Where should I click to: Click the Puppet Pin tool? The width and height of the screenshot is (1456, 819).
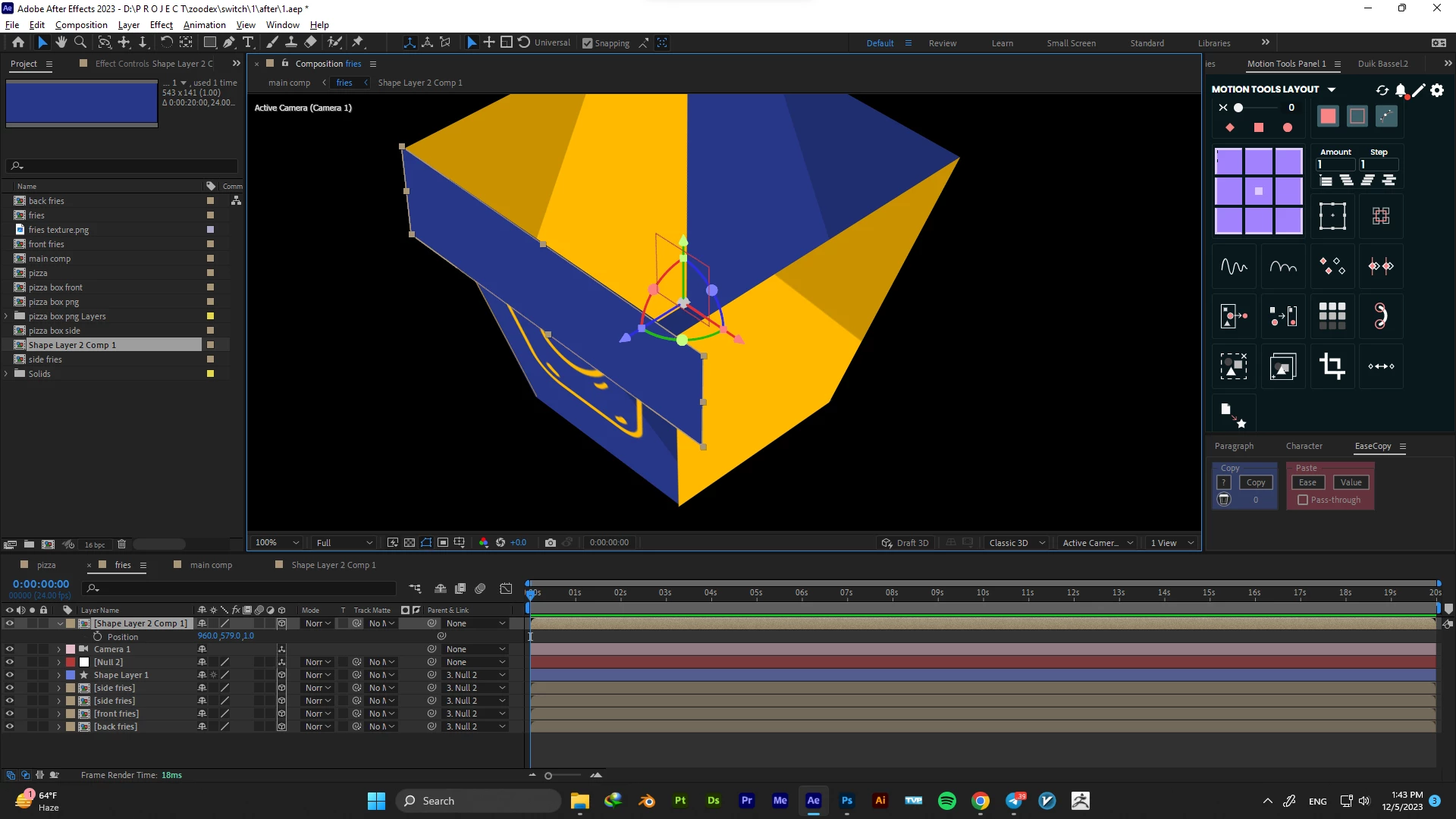pyautogui.click(x=358, y=42)
